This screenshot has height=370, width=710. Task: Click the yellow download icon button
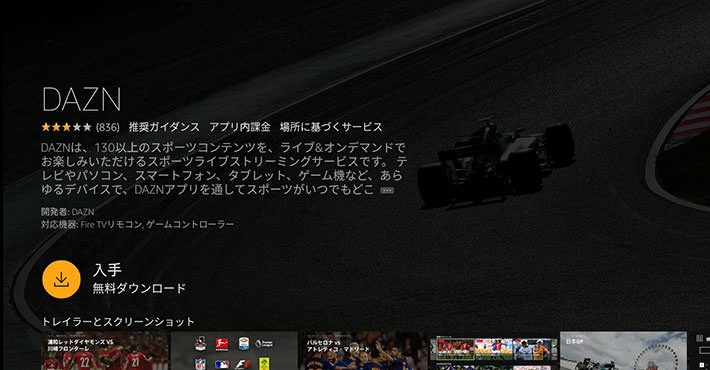(x=62, y=279)
